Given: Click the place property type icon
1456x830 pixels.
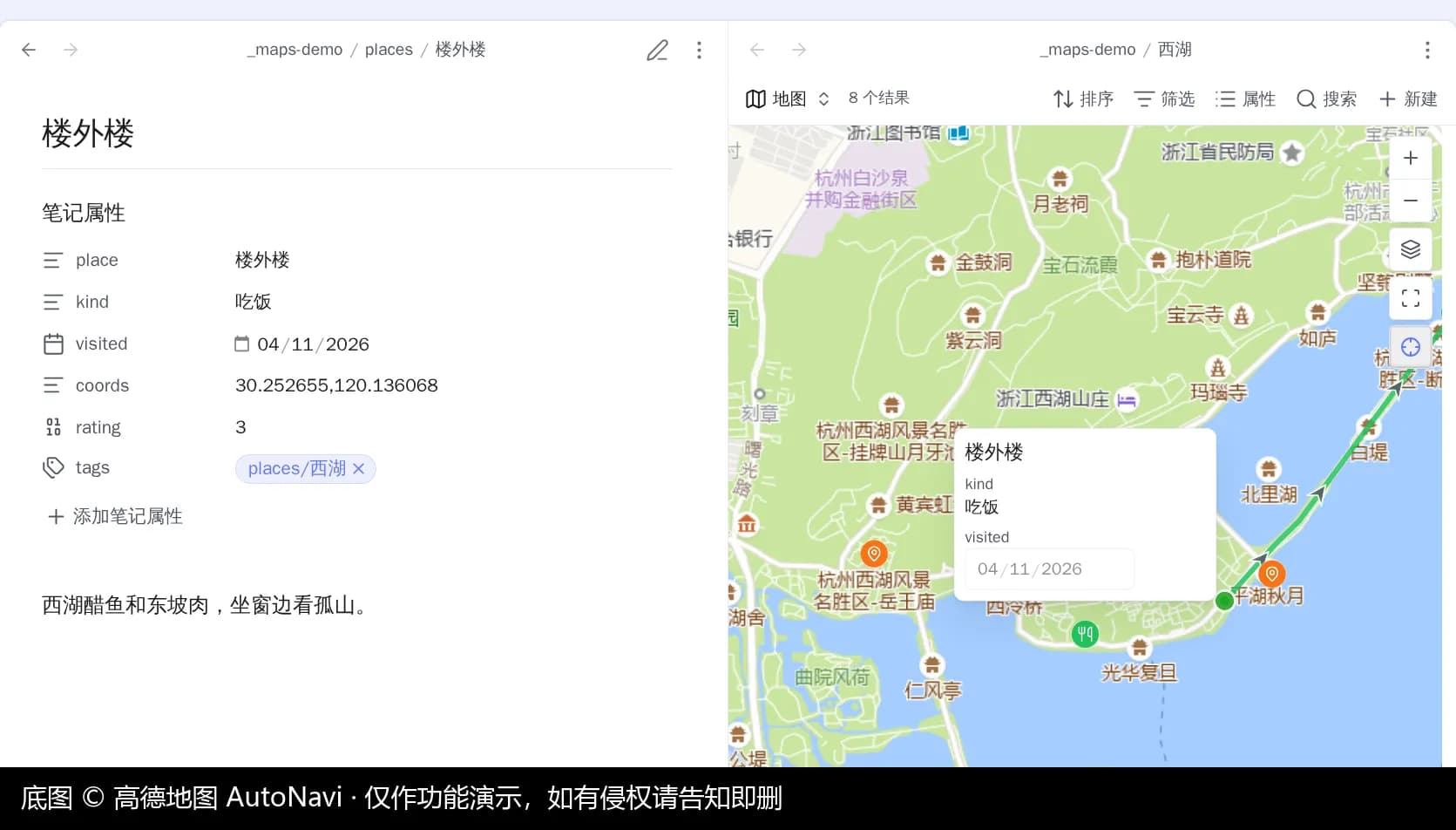Looking at the screenshot, I should [53, 260].
